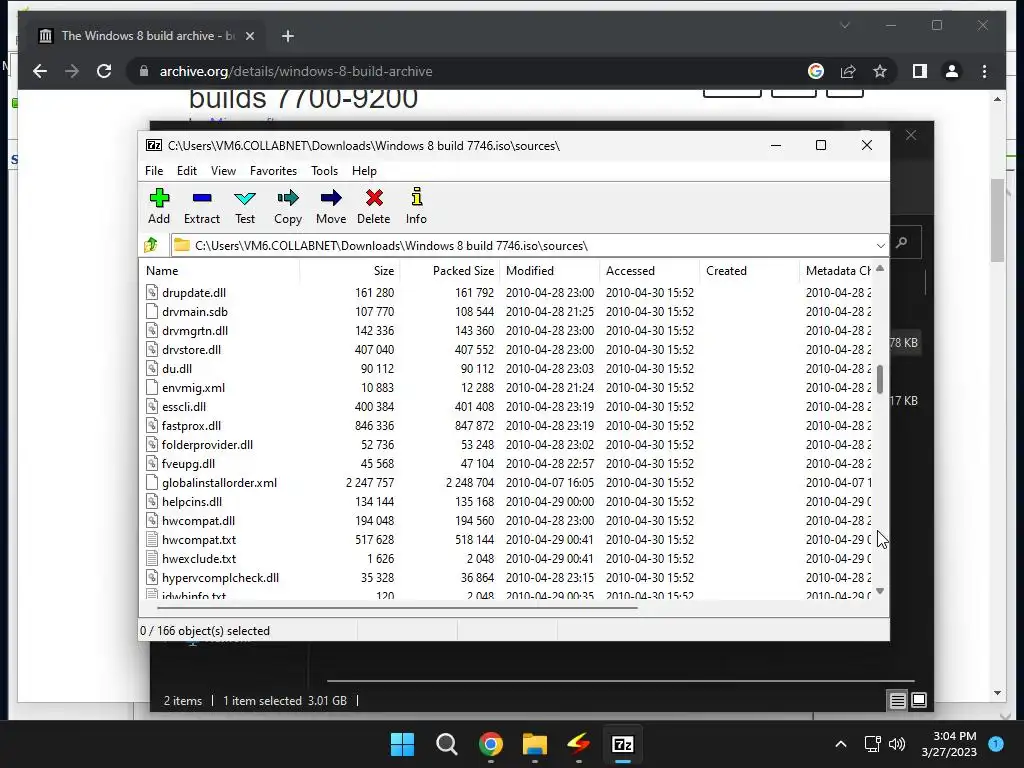Open taskbar Search

coord(447,744)
